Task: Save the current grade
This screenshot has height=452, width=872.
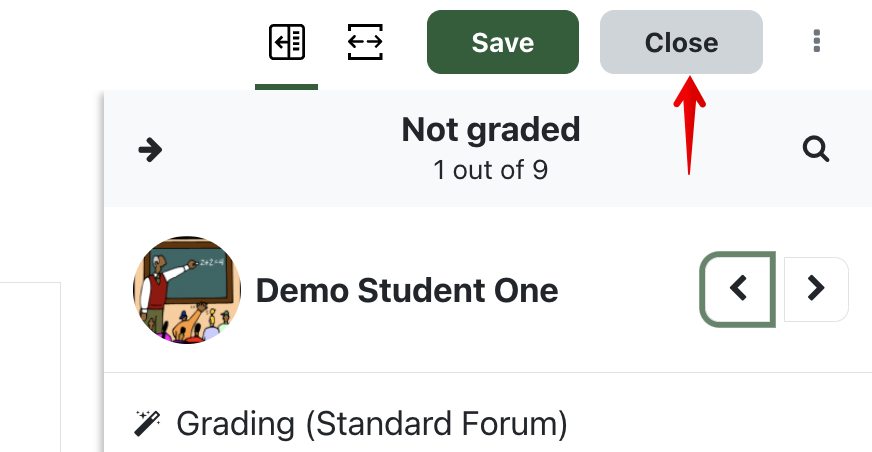Action: pyautogui.click(x=502, y=42)
